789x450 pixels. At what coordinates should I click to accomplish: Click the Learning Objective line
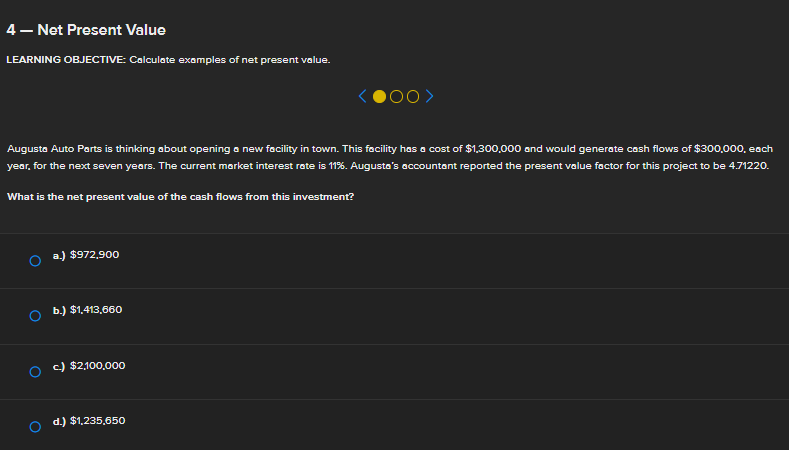pos(168,60)
